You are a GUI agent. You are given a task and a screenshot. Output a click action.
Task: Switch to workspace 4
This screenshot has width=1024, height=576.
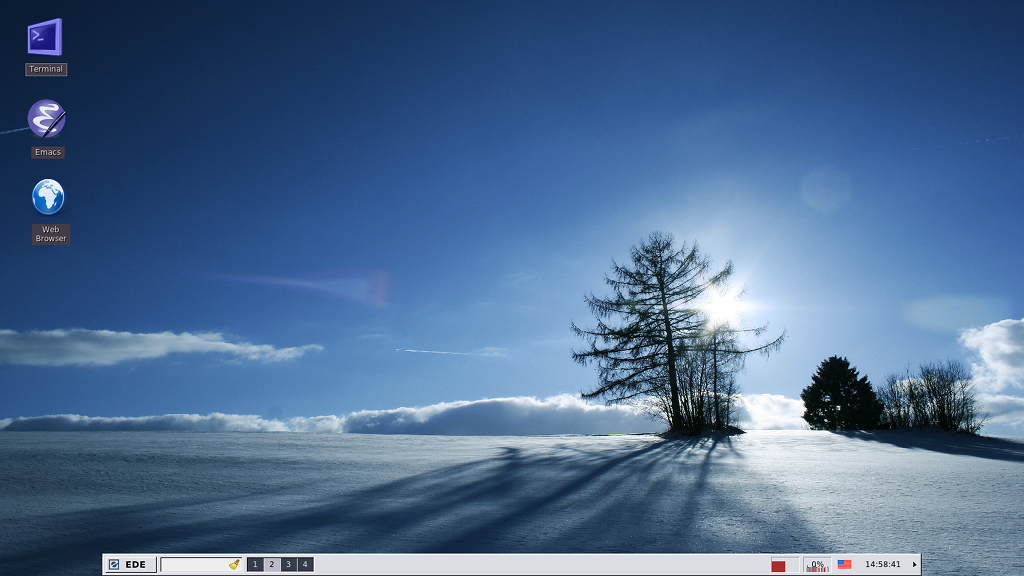305,564
